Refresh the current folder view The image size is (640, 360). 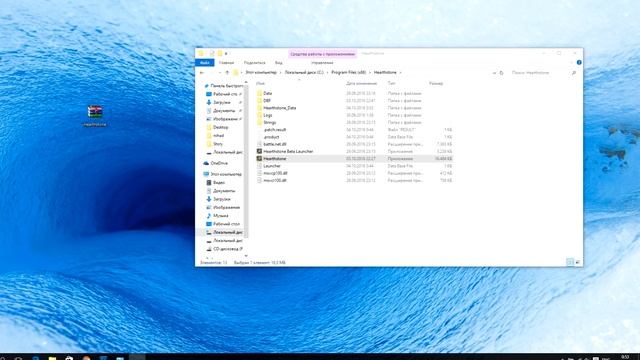[502, 73]
